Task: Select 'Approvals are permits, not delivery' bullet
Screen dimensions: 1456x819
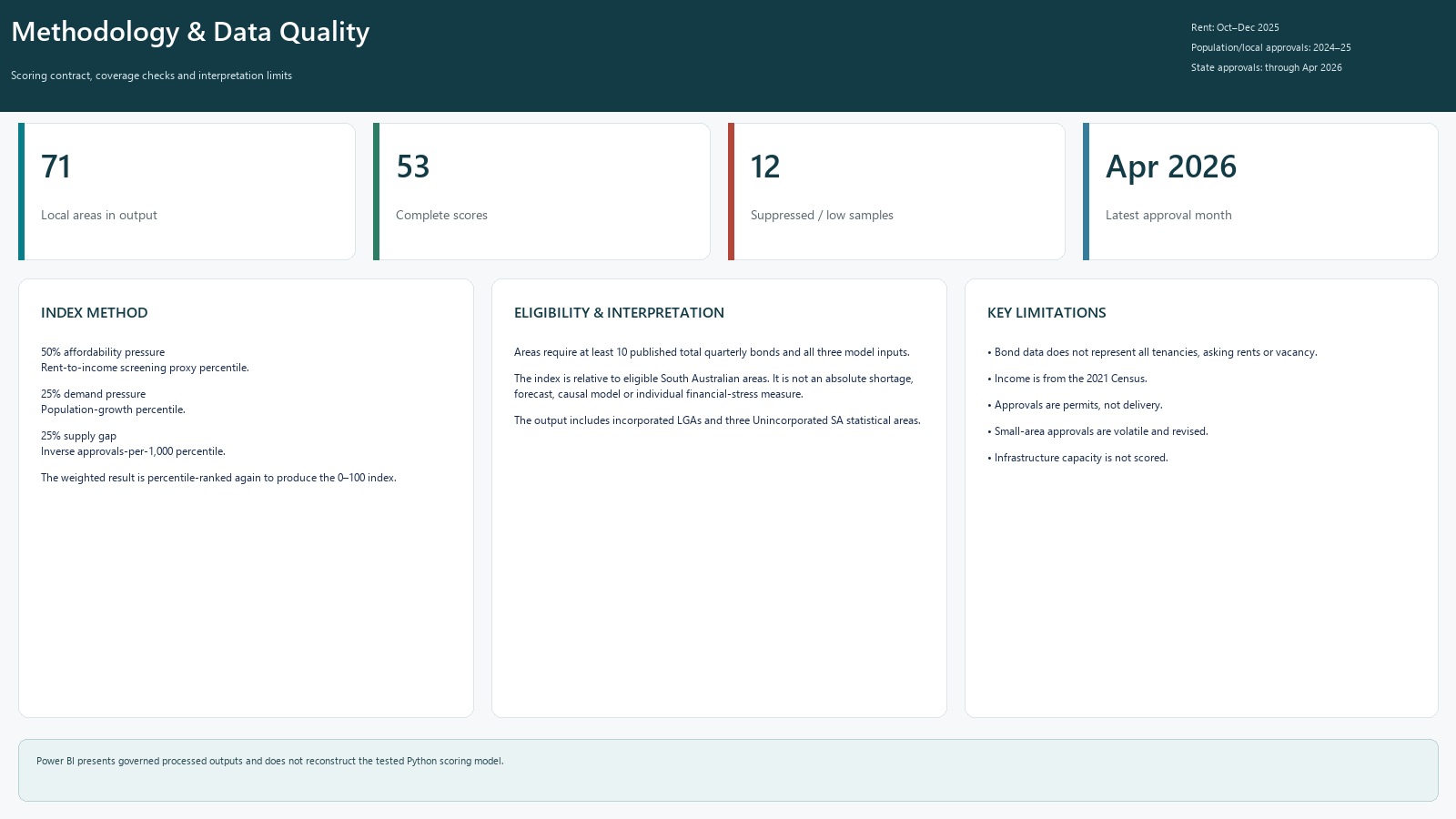Action: [1075, 405]
